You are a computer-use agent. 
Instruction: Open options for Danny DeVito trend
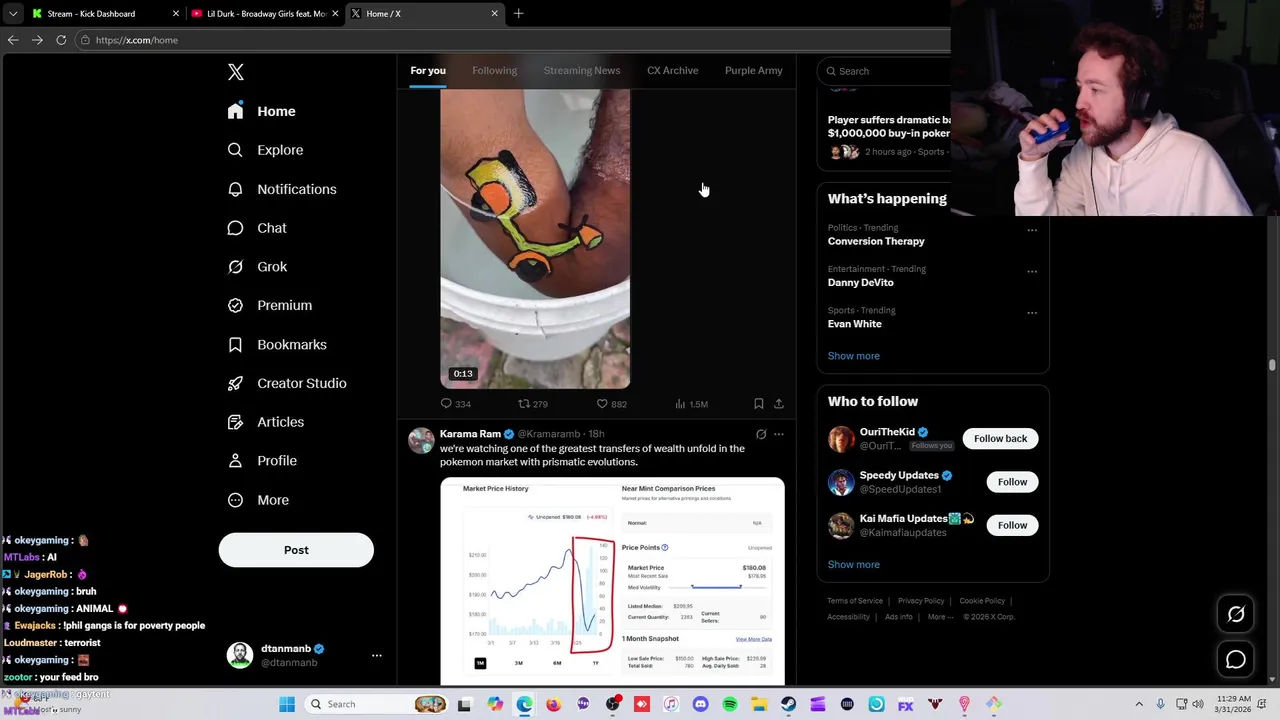point(1032,271)
